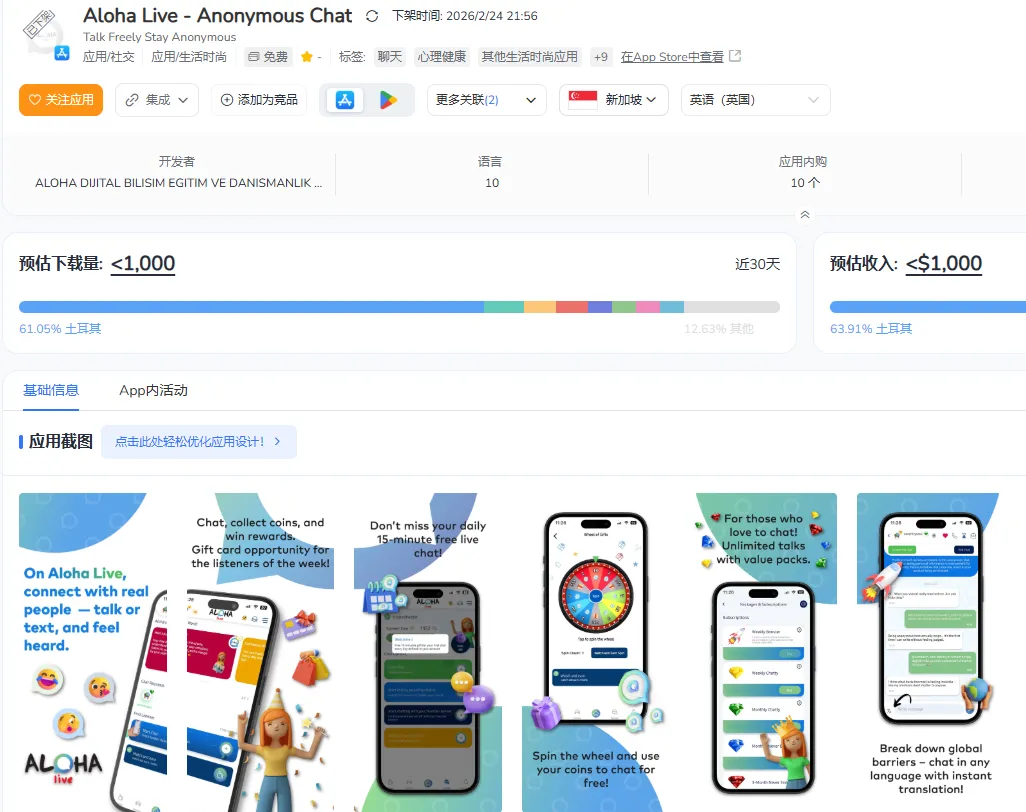Click the star rating icon
Viewport: 1026px width, 812px height.
click(306, 57)
